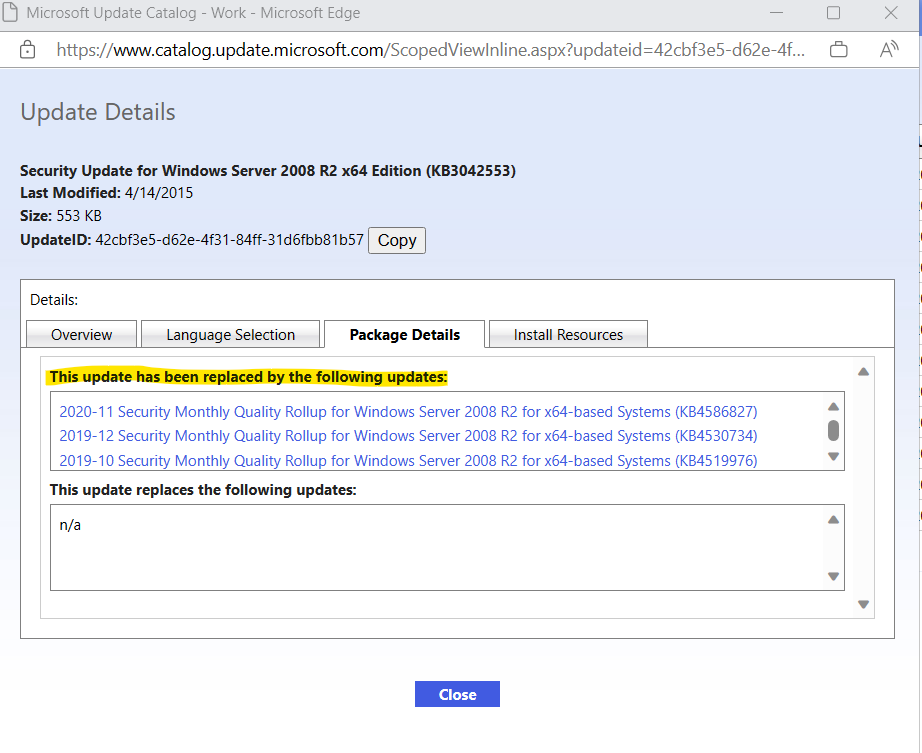Open the Install Resources tab
Viewport: 922px width, 753px height.
point(568,334)
